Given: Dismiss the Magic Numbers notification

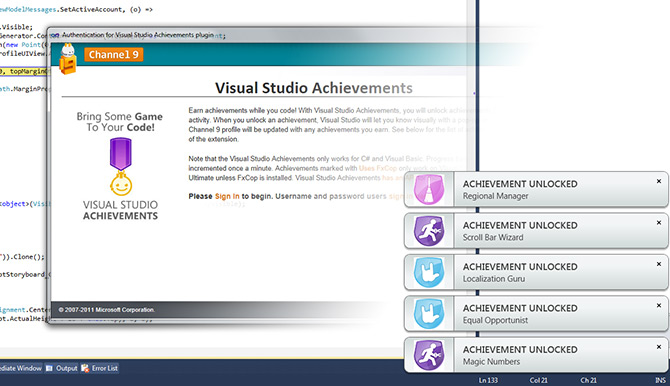Looking at the screenshot, I should tap(659, 347).
